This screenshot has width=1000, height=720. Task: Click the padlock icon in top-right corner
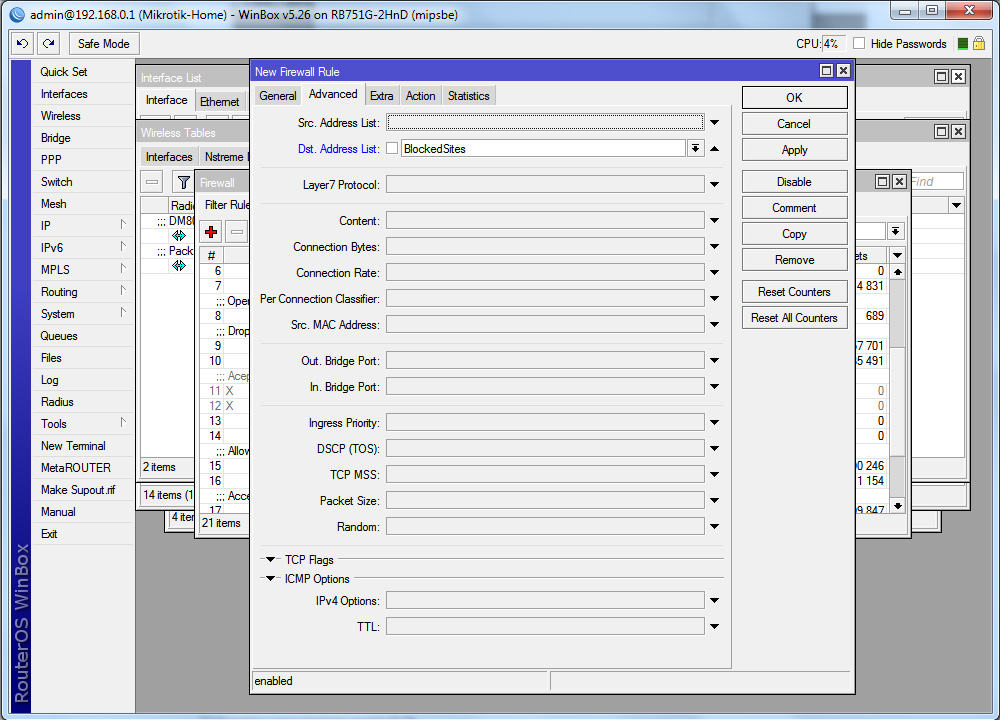pos(980,44)
